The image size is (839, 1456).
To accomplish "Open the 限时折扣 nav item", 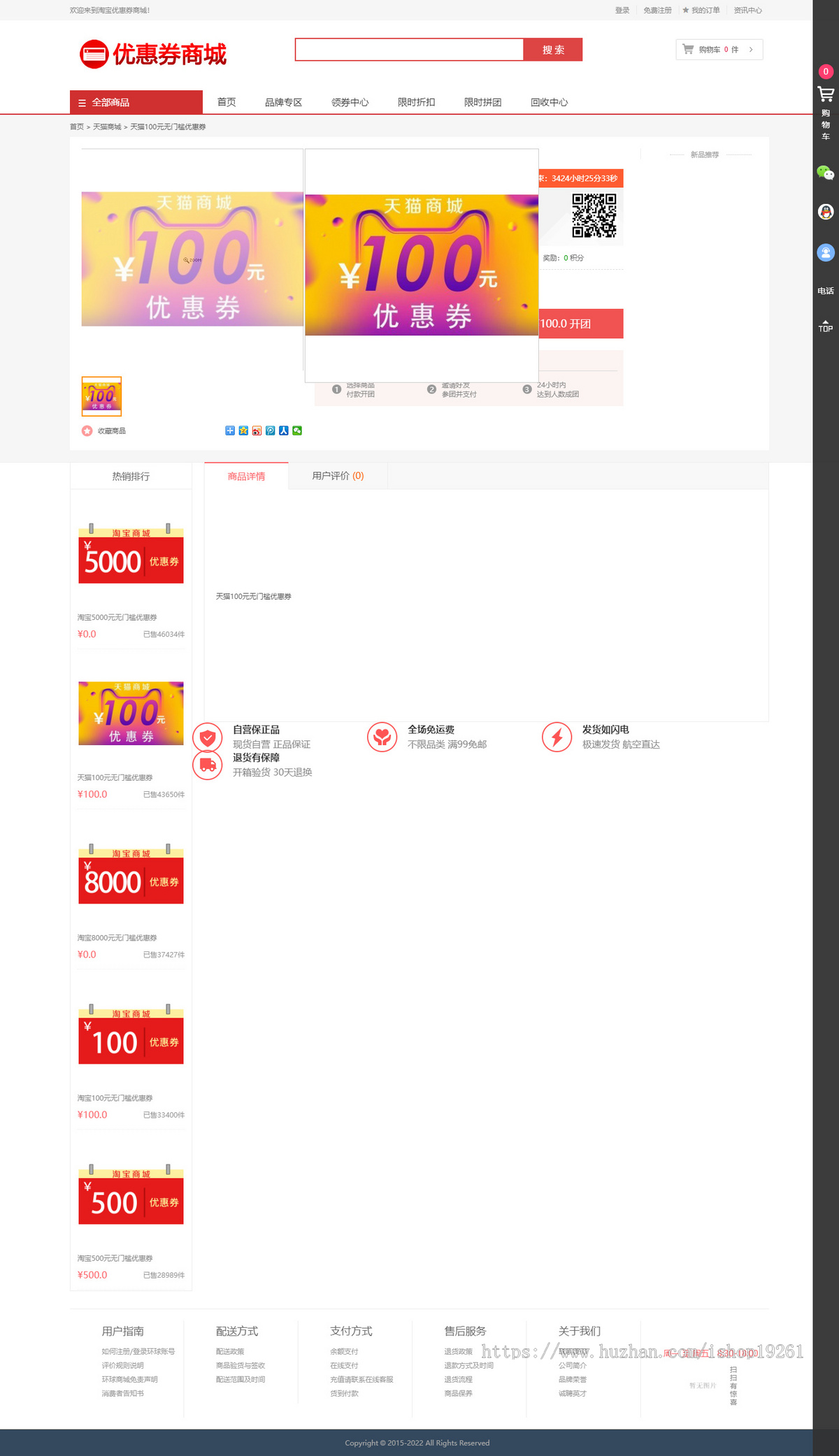I will [416, 102].
